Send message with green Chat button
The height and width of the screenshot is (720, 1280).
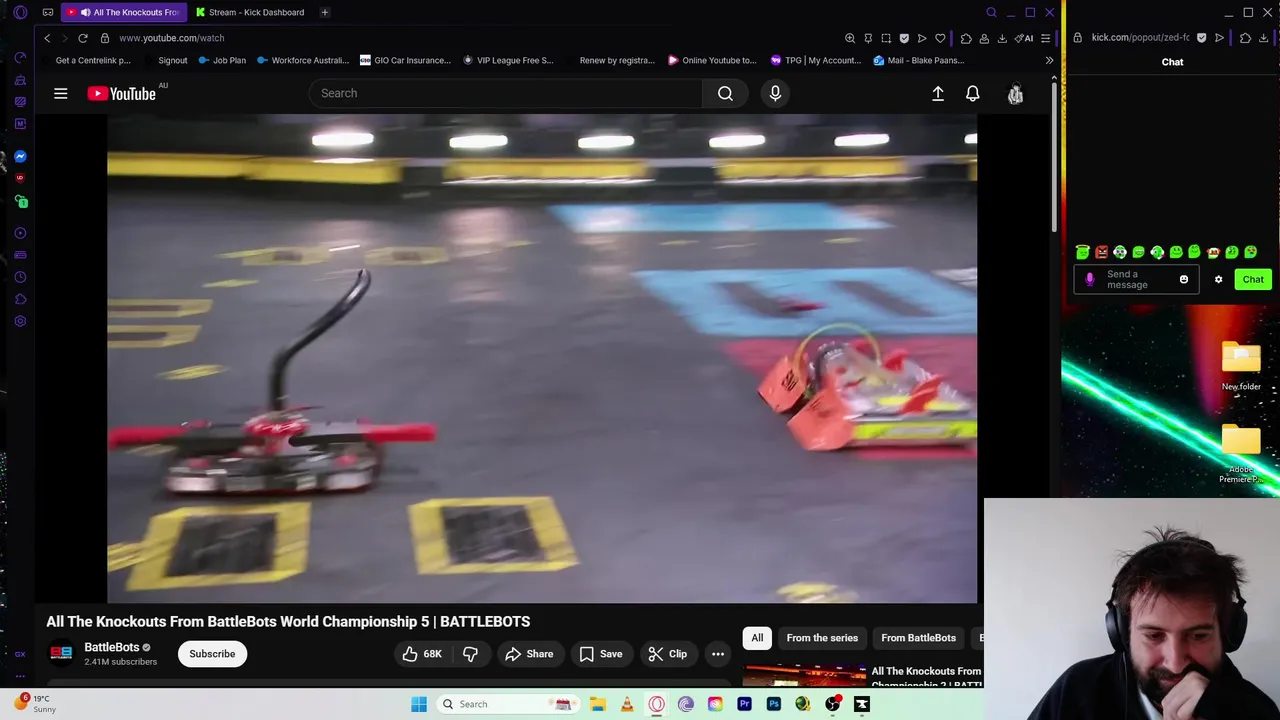pos(1253,279)
